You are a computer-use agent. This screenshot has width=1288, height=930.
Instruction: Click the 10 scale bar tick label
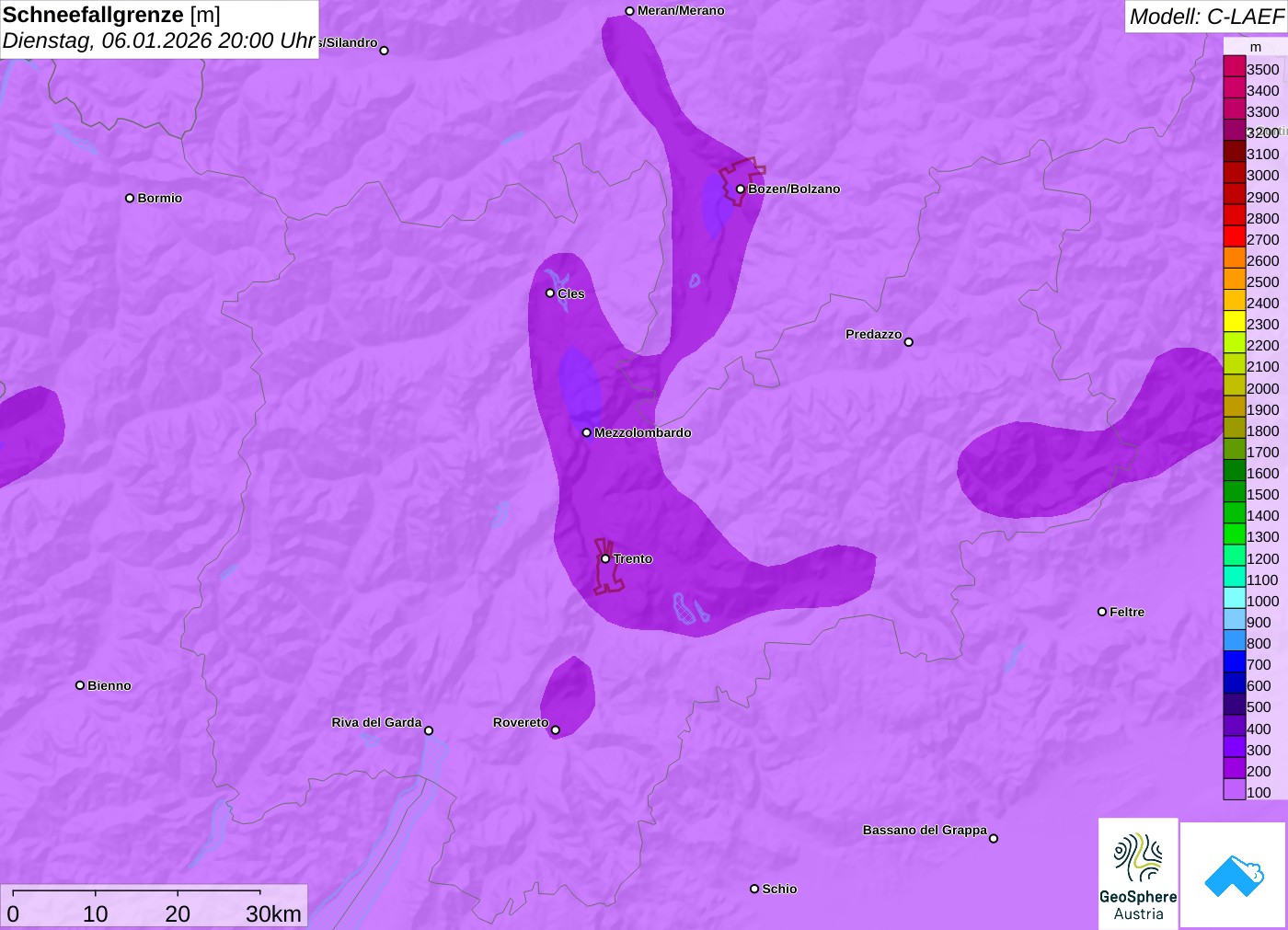(x=96, y=913)
